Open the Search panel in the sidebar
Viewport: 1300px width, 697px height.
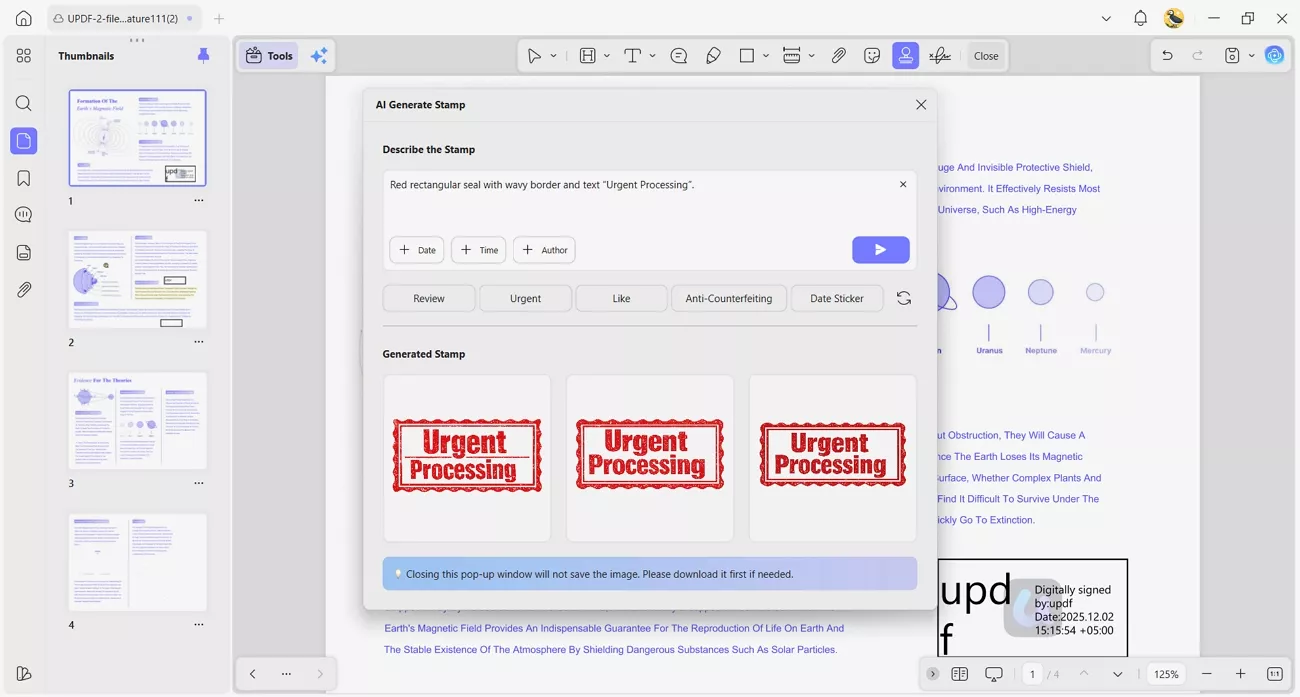click(23, 103)
